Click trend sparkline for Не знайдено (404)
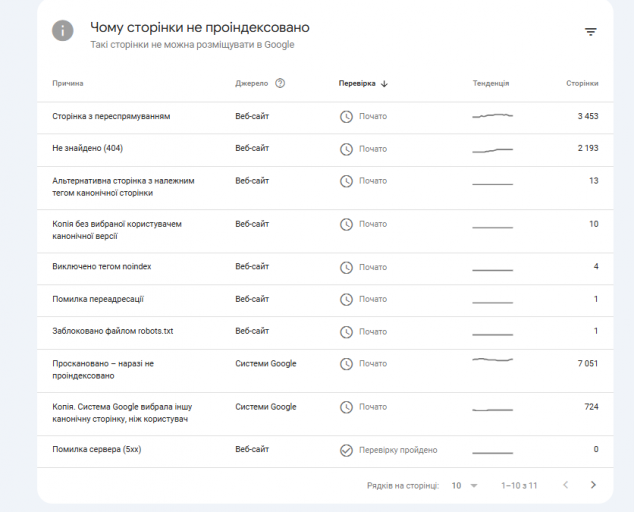Image resolution: width=634 pixels, height=512 pixels. (492, 150)
